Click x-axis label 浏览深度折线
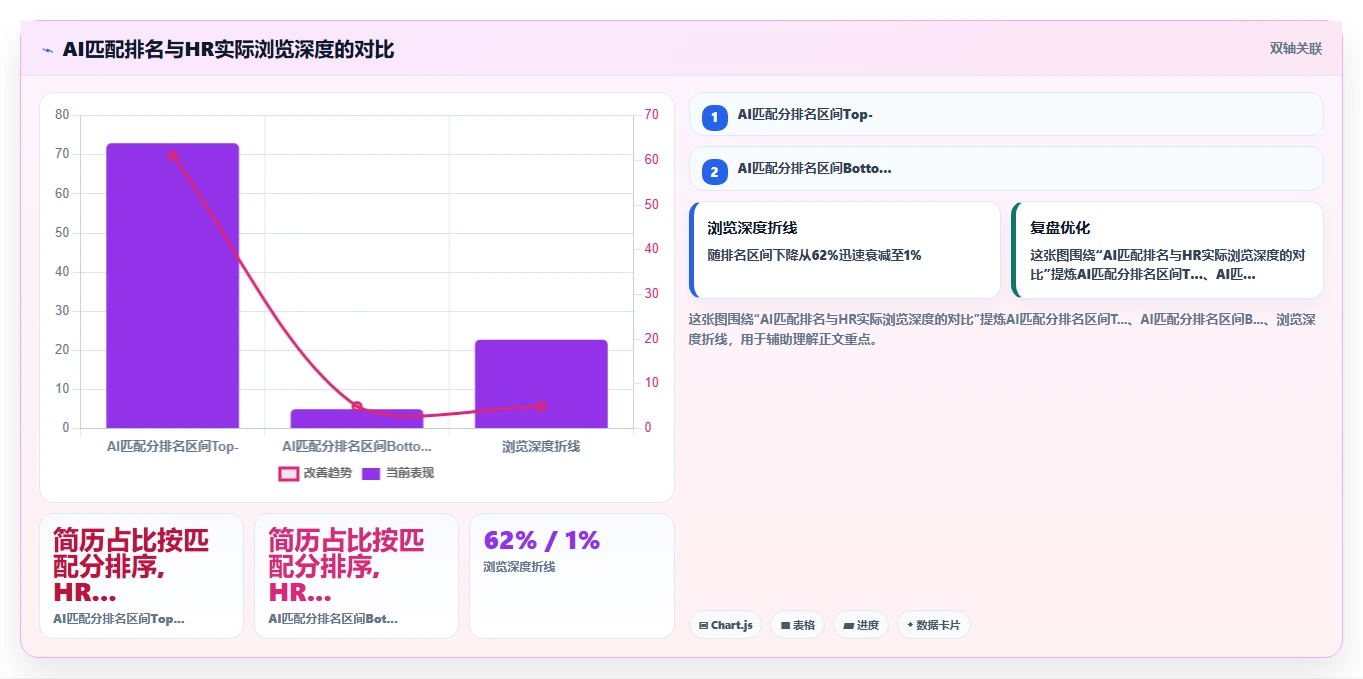Screen dimensions: 1363x679 point(541,446)
